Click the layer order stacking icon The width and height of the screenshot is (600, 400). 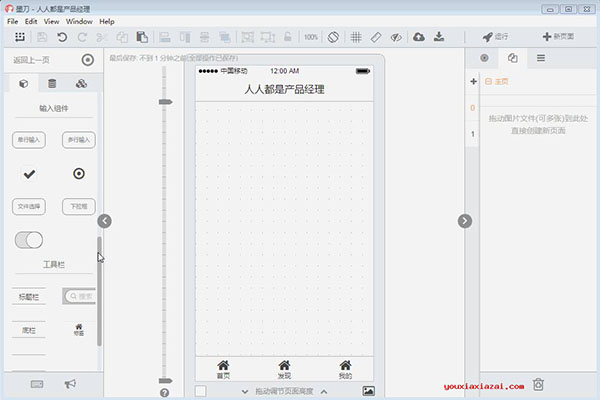225,37
